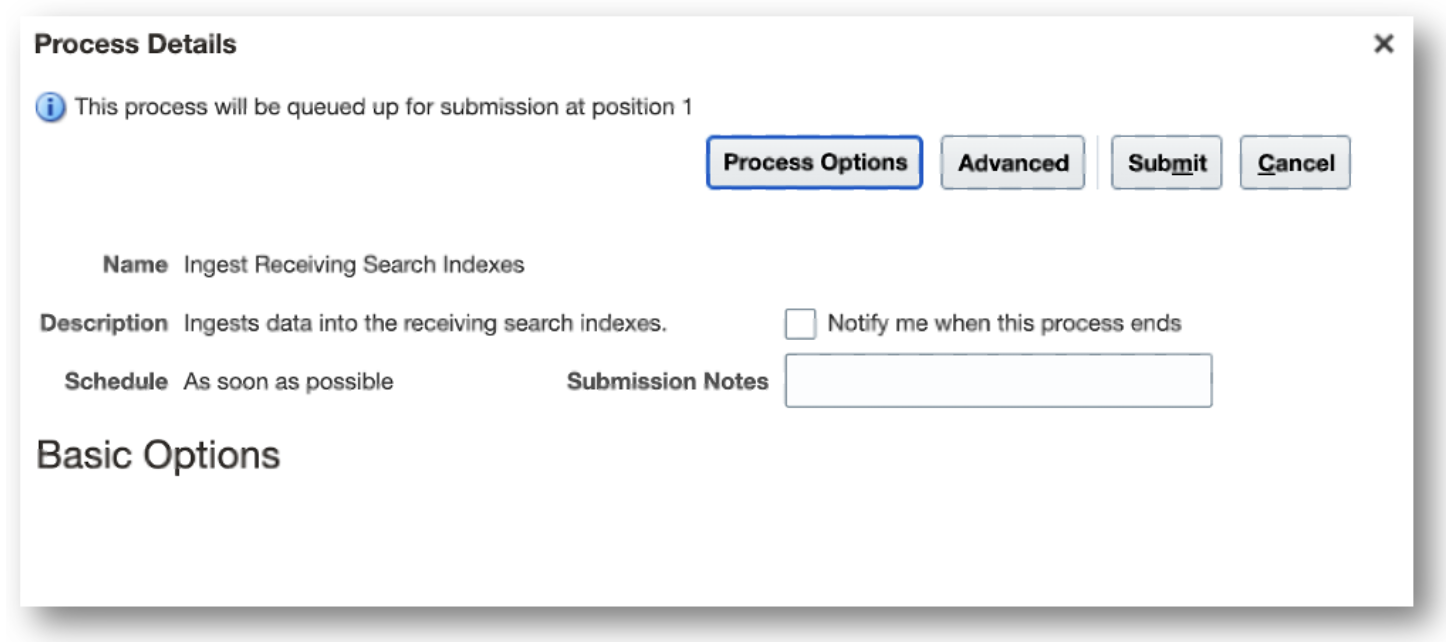Viewport: 1446px width, 644px height.
Task: Click the 'Notify me when this process ends' label
Action: click(x=1004, y=324)
